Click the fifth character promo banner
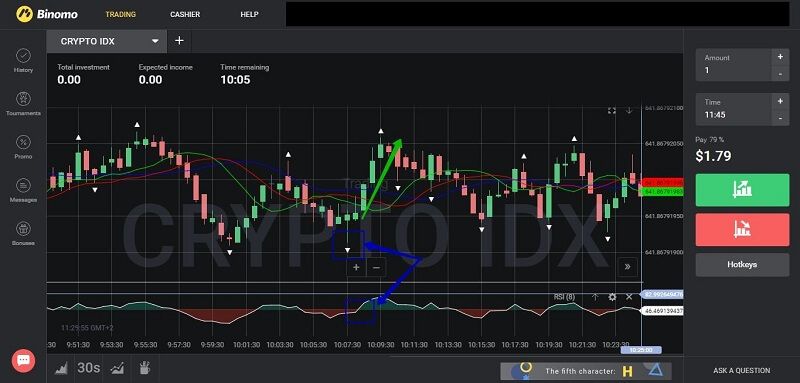The image size is (800, 383). [586, 371]
